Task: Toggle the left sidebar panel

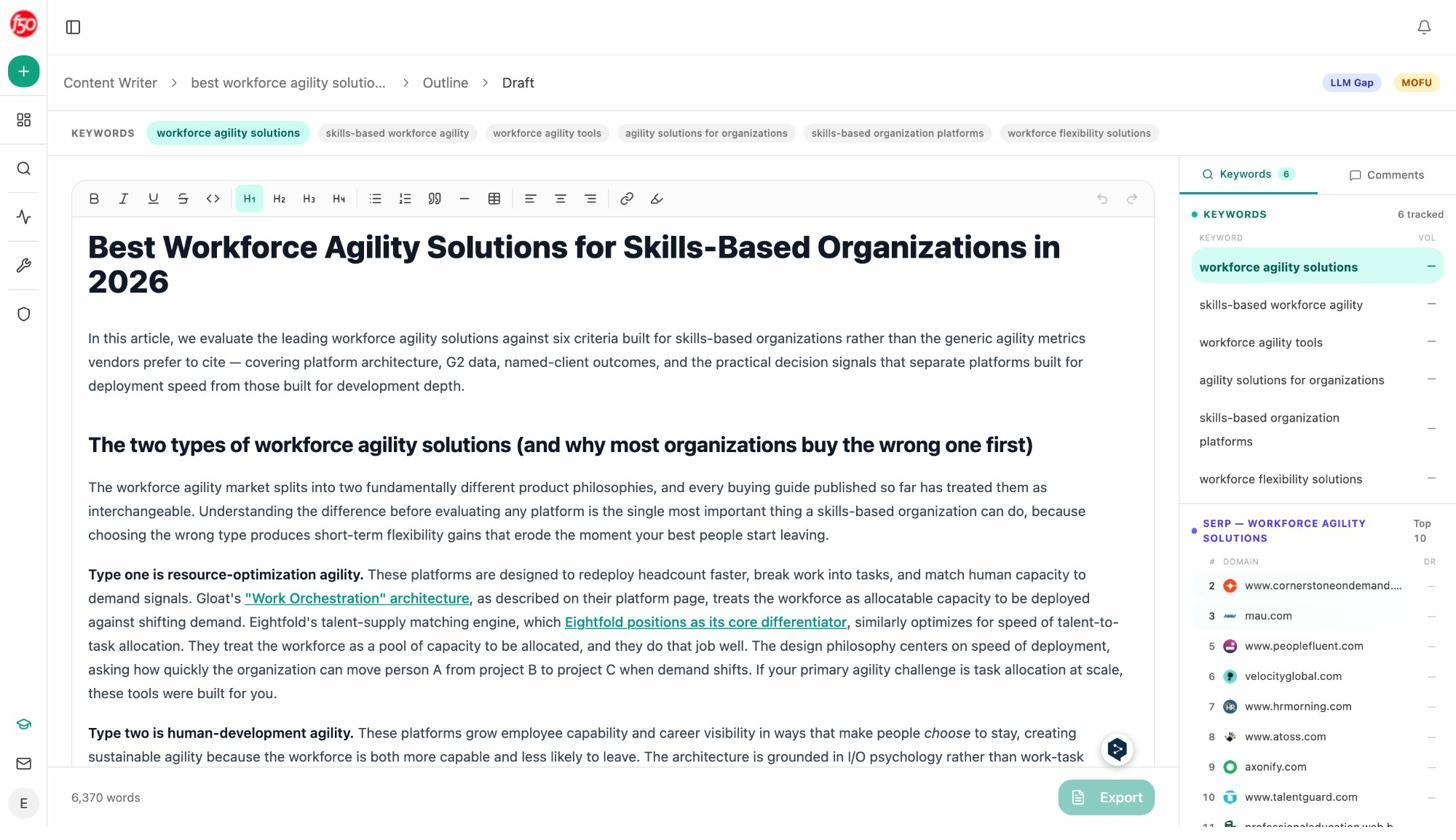Action: coord(73,27)
